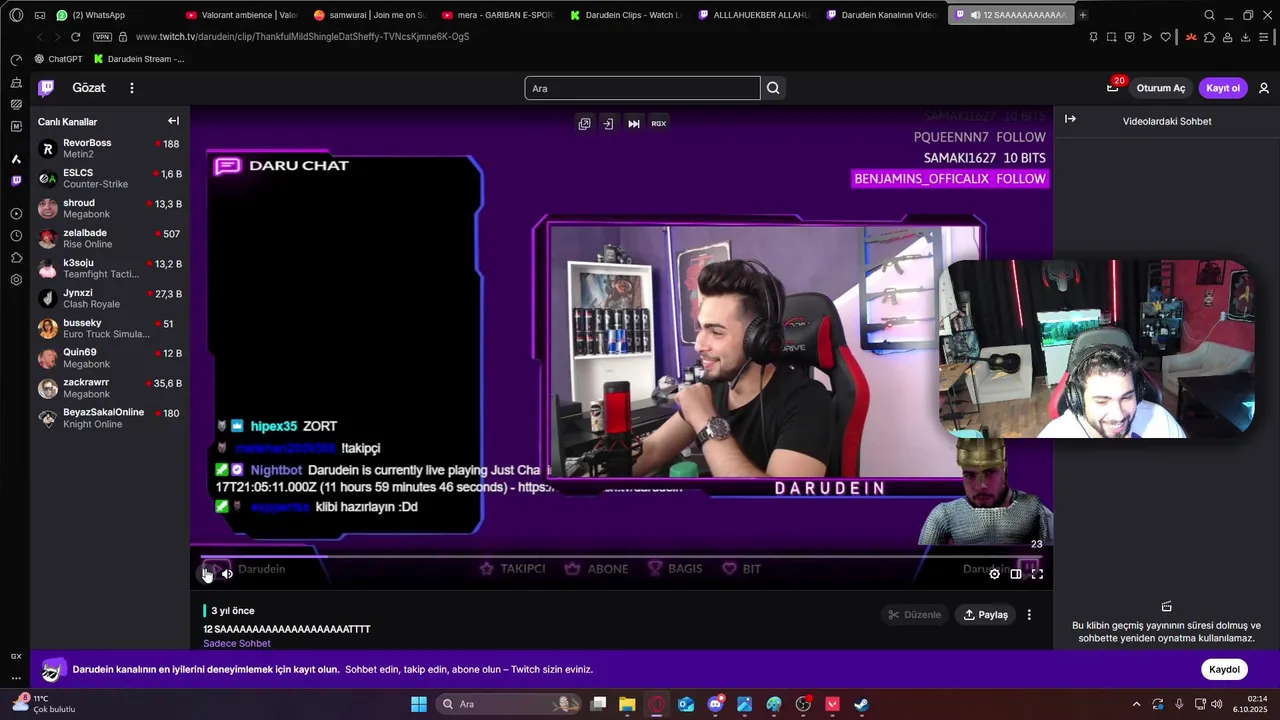The width and height of the screenshot is (1280, 720).
Task: Toggle the browser VPN badge
Action: coord(102,37)
